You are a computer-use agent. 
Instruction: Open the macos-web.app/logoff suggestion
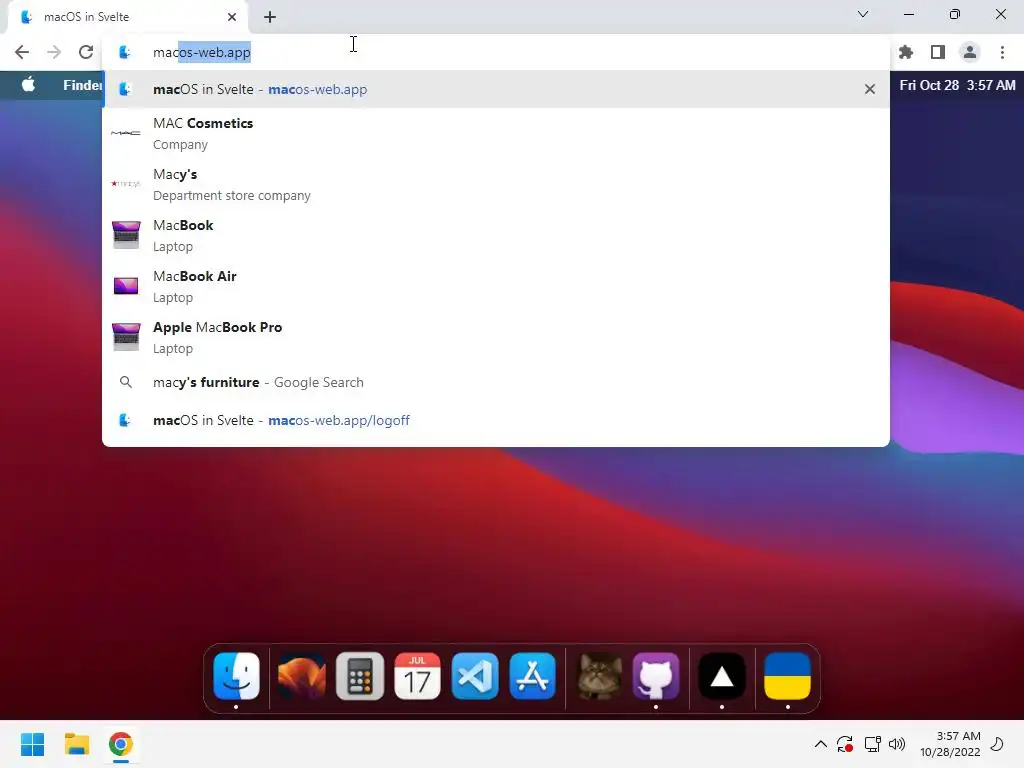tap(496, 421)
